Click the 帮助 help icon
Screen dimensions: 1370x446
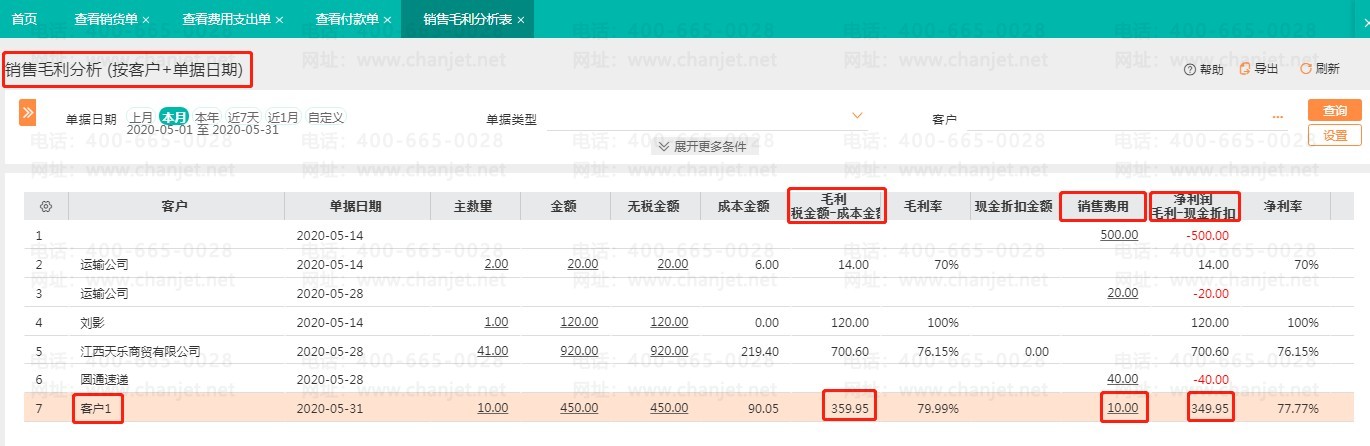pyautogui.click(x=1189, y=70)
